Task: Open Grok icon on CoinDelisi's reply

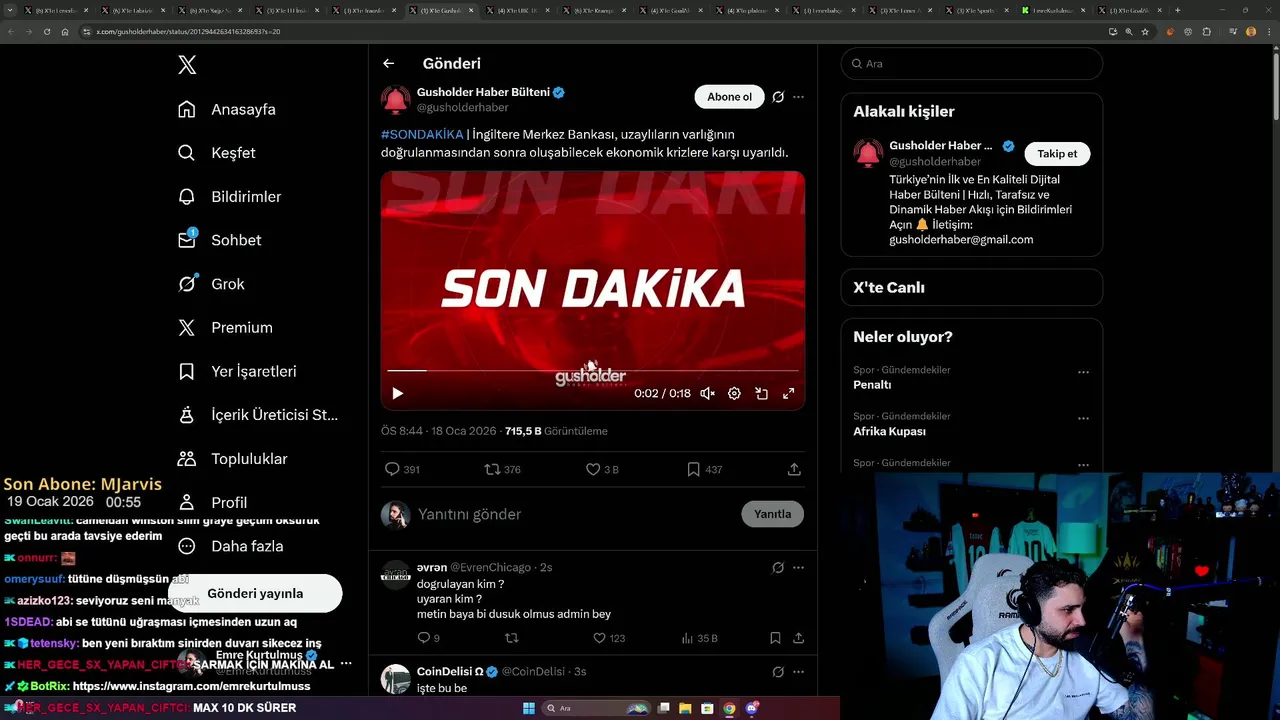Action: point(778,671)
